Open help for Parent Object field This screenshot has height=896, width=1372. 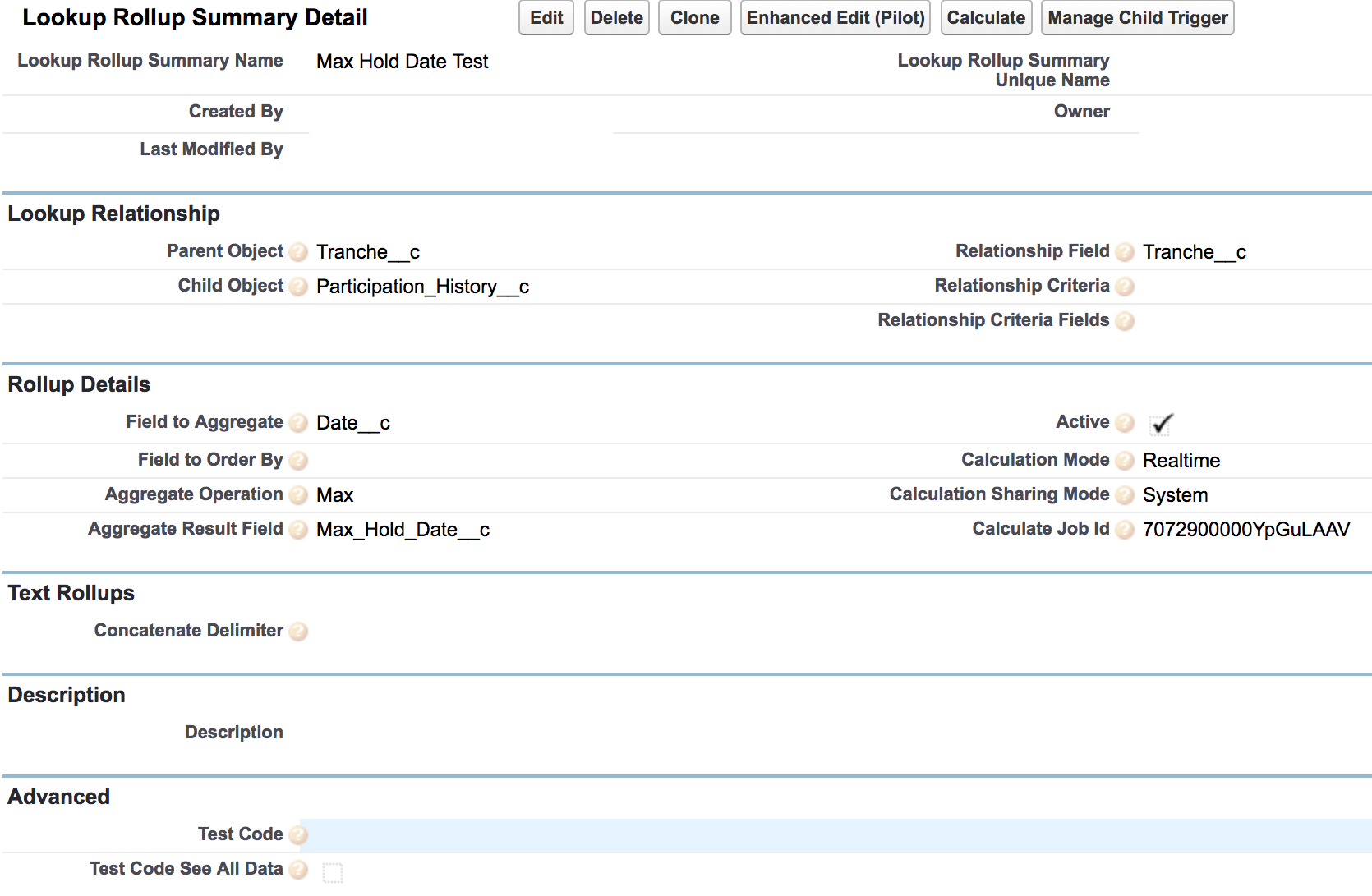[298, 252]
